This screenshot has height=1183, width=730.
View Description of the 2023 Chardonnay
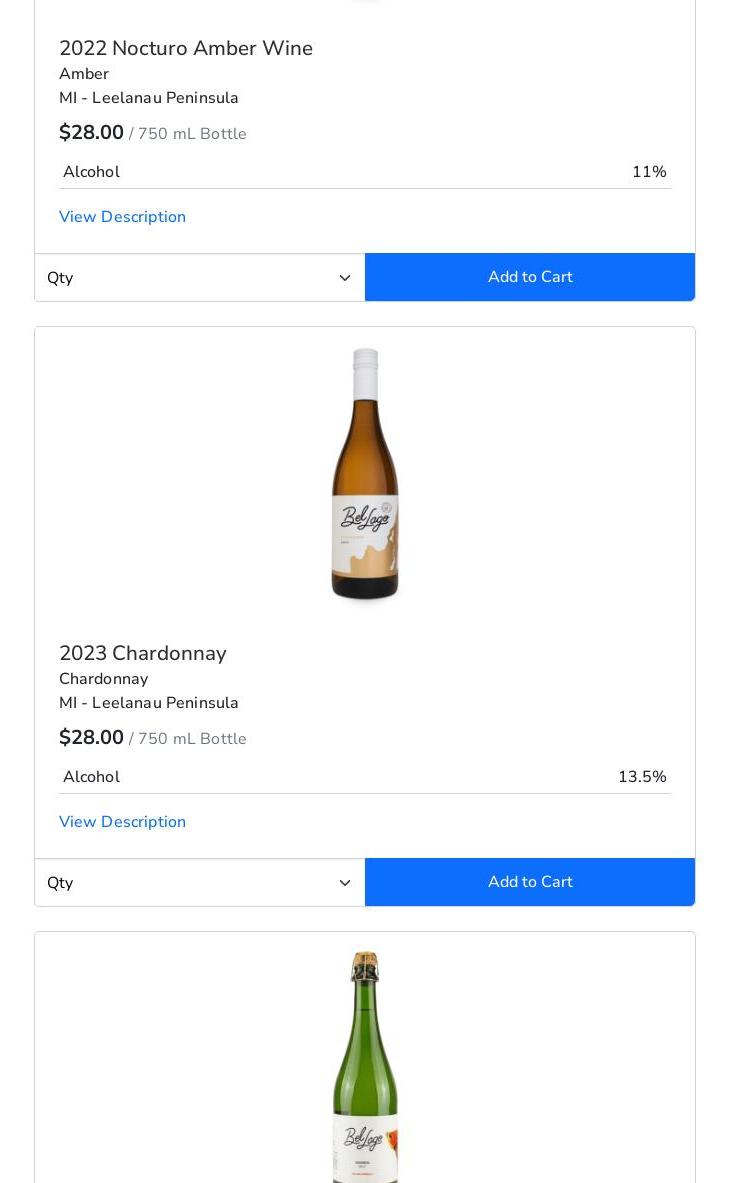pos(122,822)
